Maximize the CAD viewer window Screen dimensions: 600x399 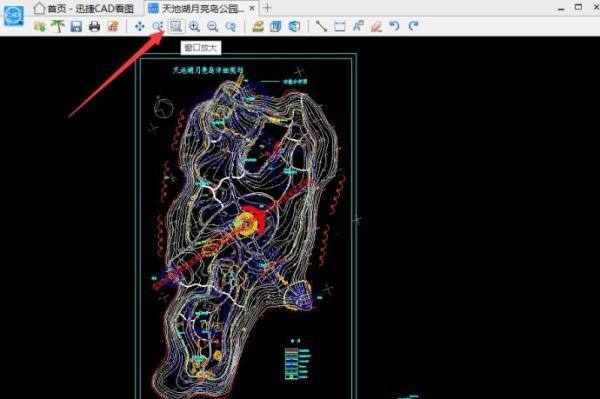point(579,7)
